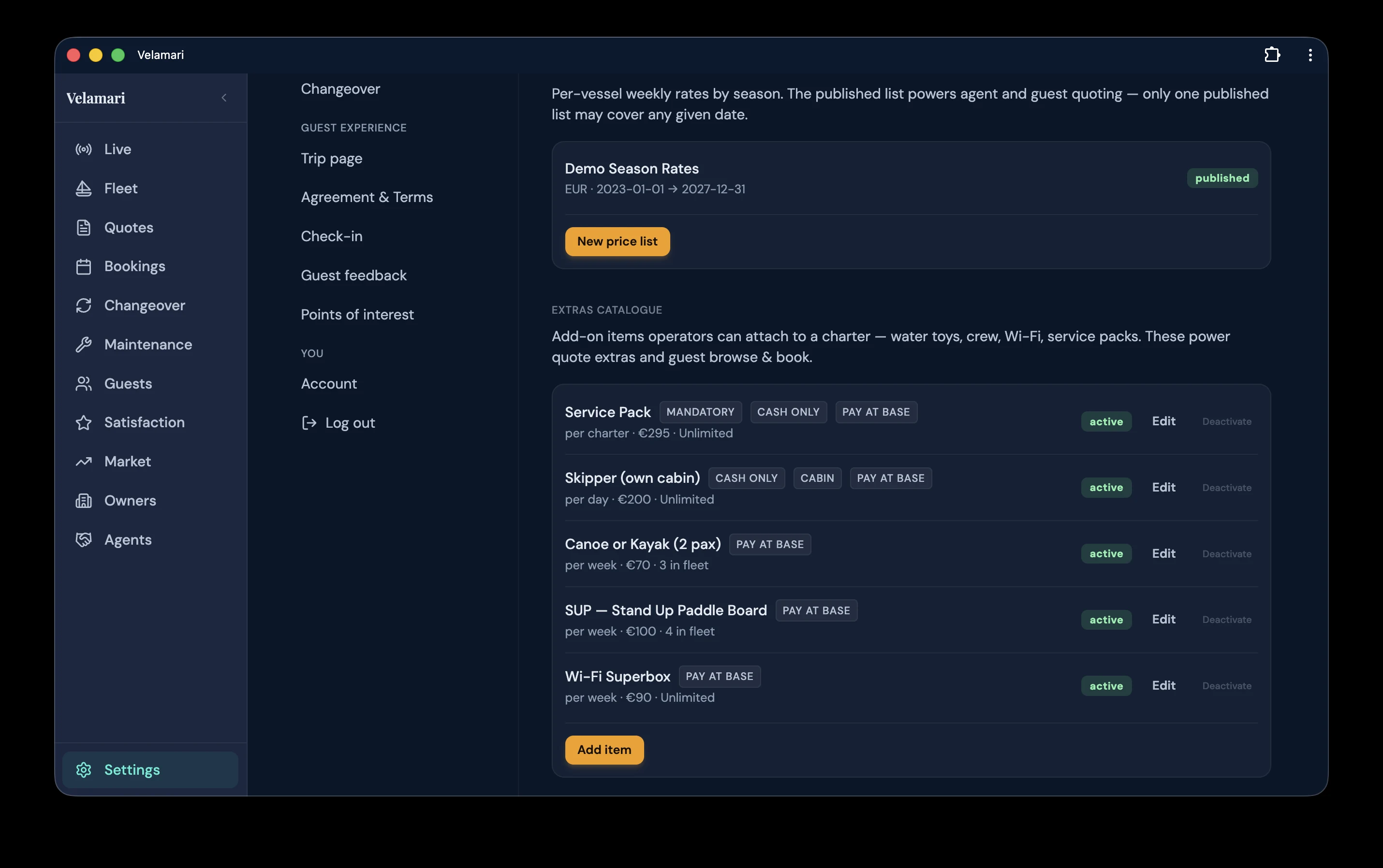Open the three-dot more options menu

[1310, 55]
